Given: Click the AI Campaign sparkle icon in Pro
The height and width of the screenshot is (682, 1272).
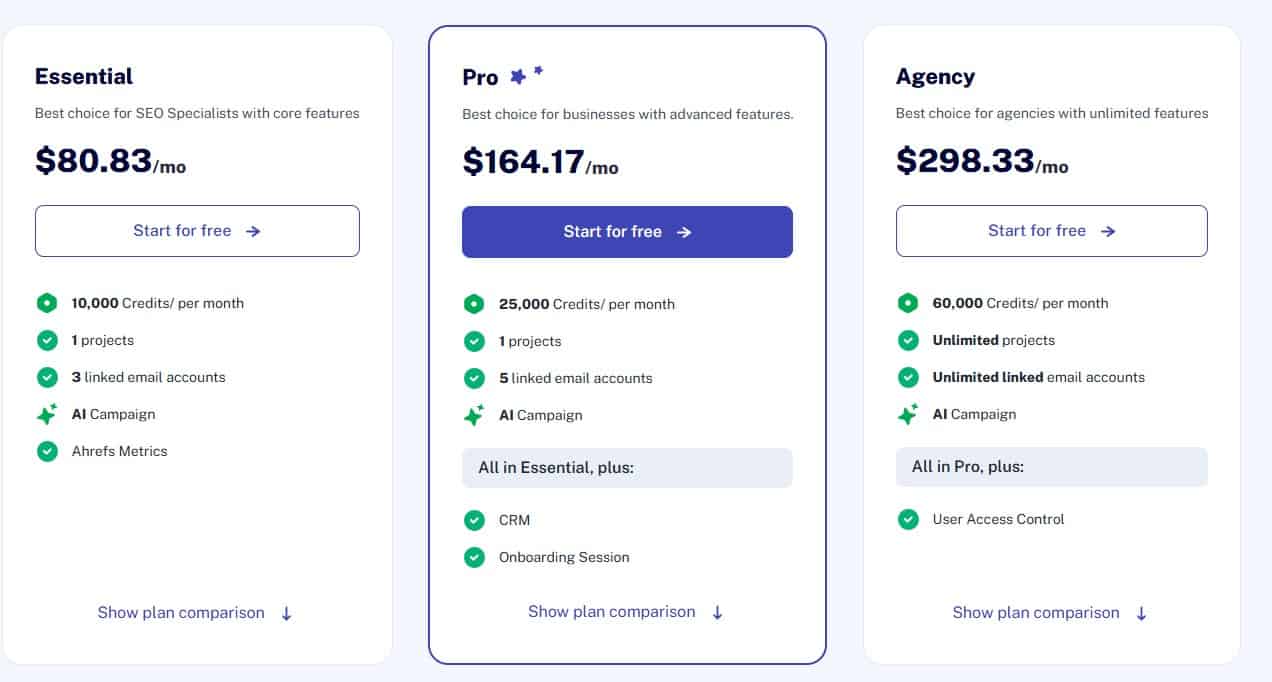Looking at the screenshot, I should click(x=474, y=415).
